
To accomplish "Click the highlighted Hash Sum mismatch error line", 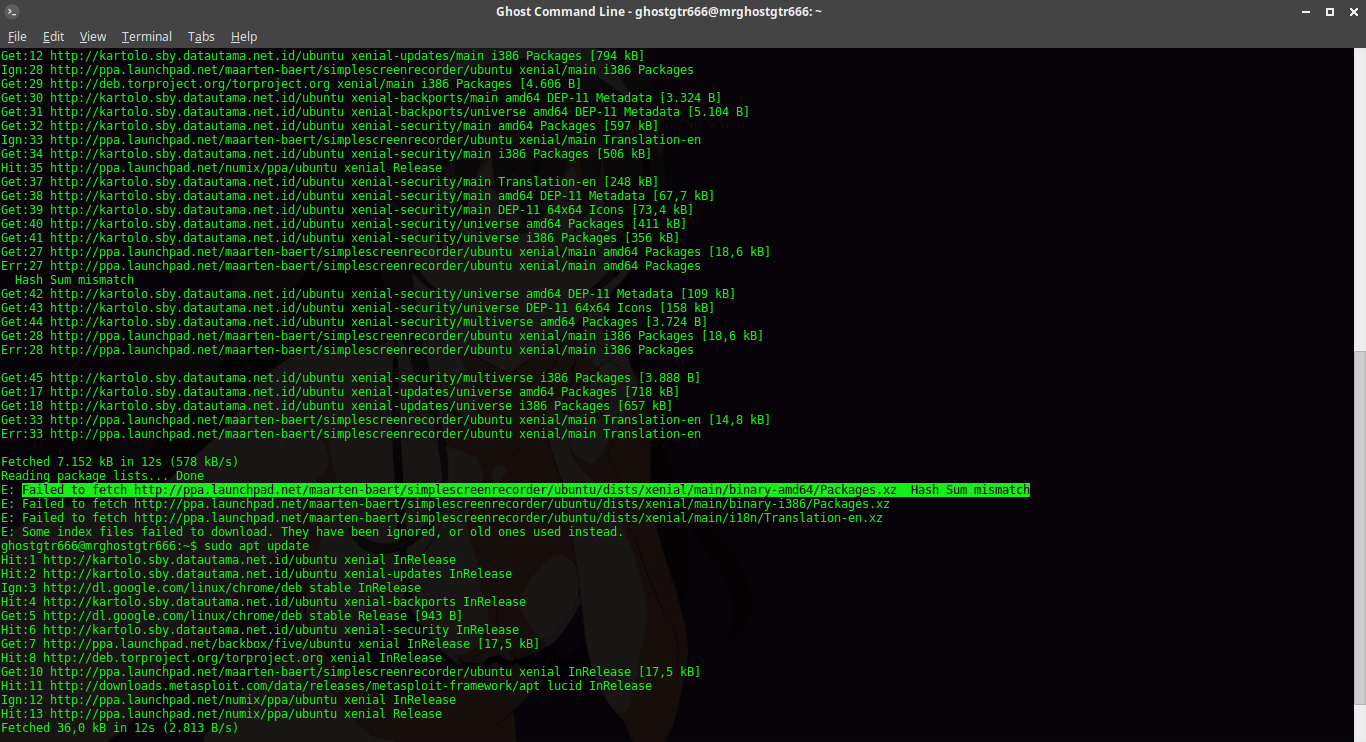I will 520,489.
